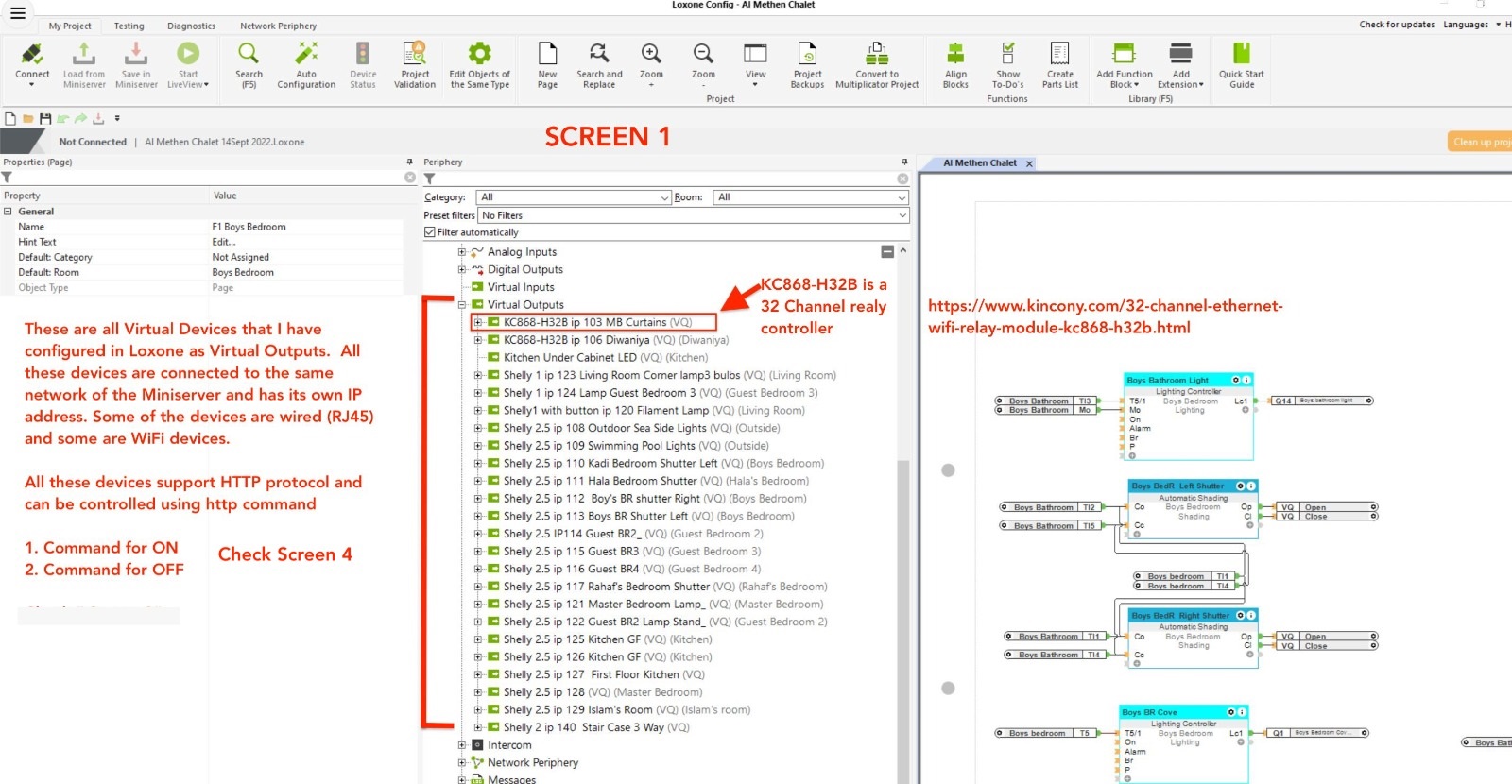Expand the Analog Inputs tree node
The height and width of the screenshot is (784, 1512).
(462, 252)
